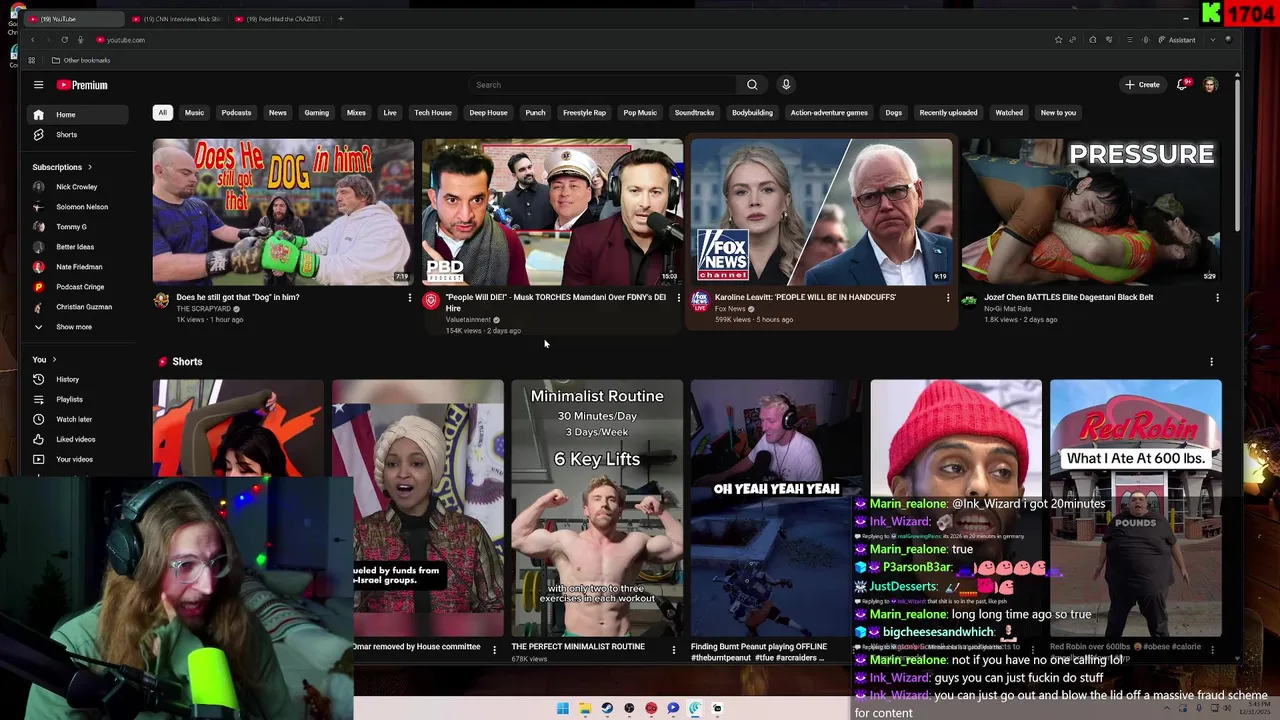
Task: Open options menu for Jozef Chen video
Action: coord(1217,297)
